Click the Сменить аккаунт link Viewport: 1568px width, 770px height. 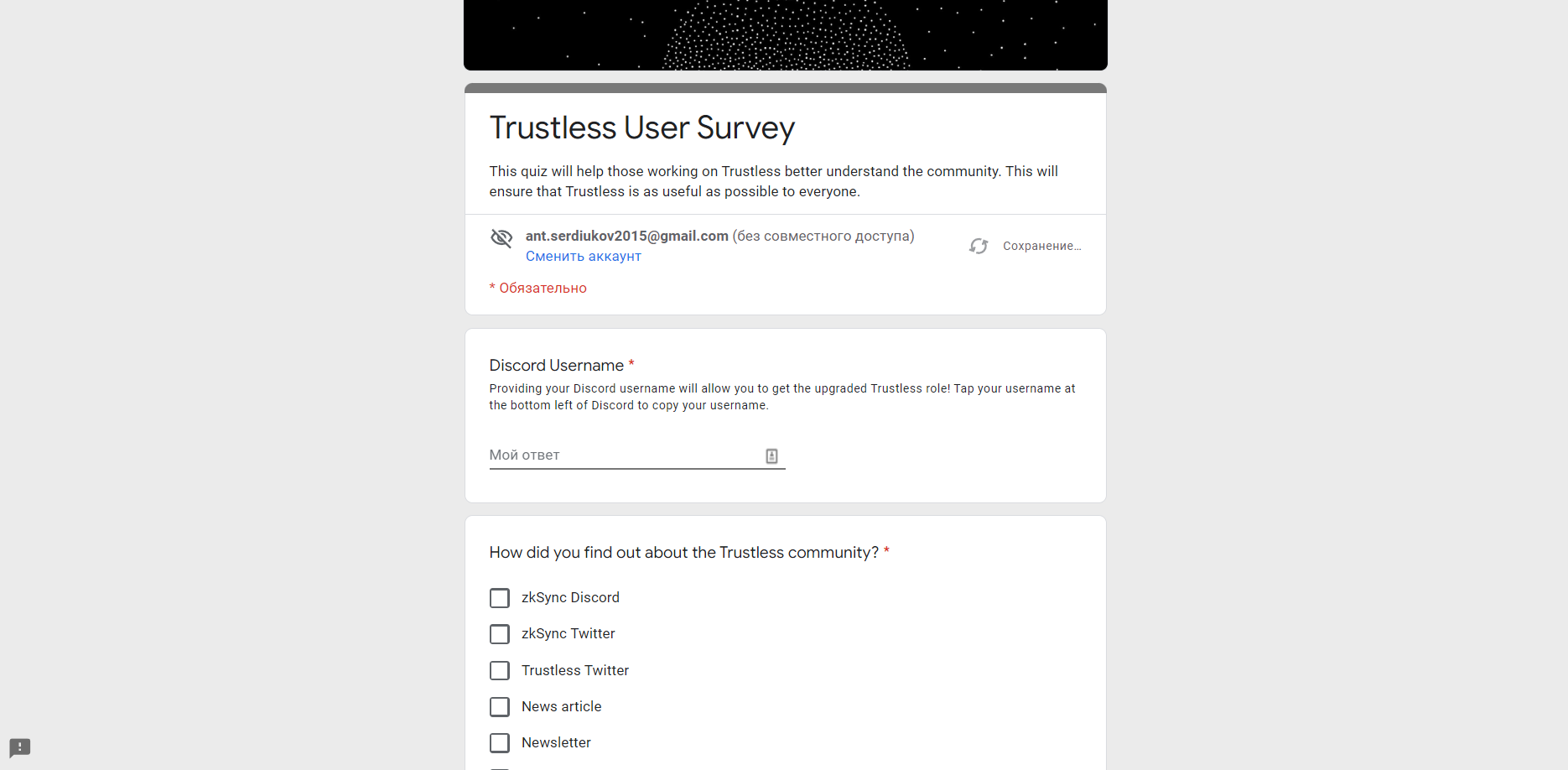click(x=584, y=257)
